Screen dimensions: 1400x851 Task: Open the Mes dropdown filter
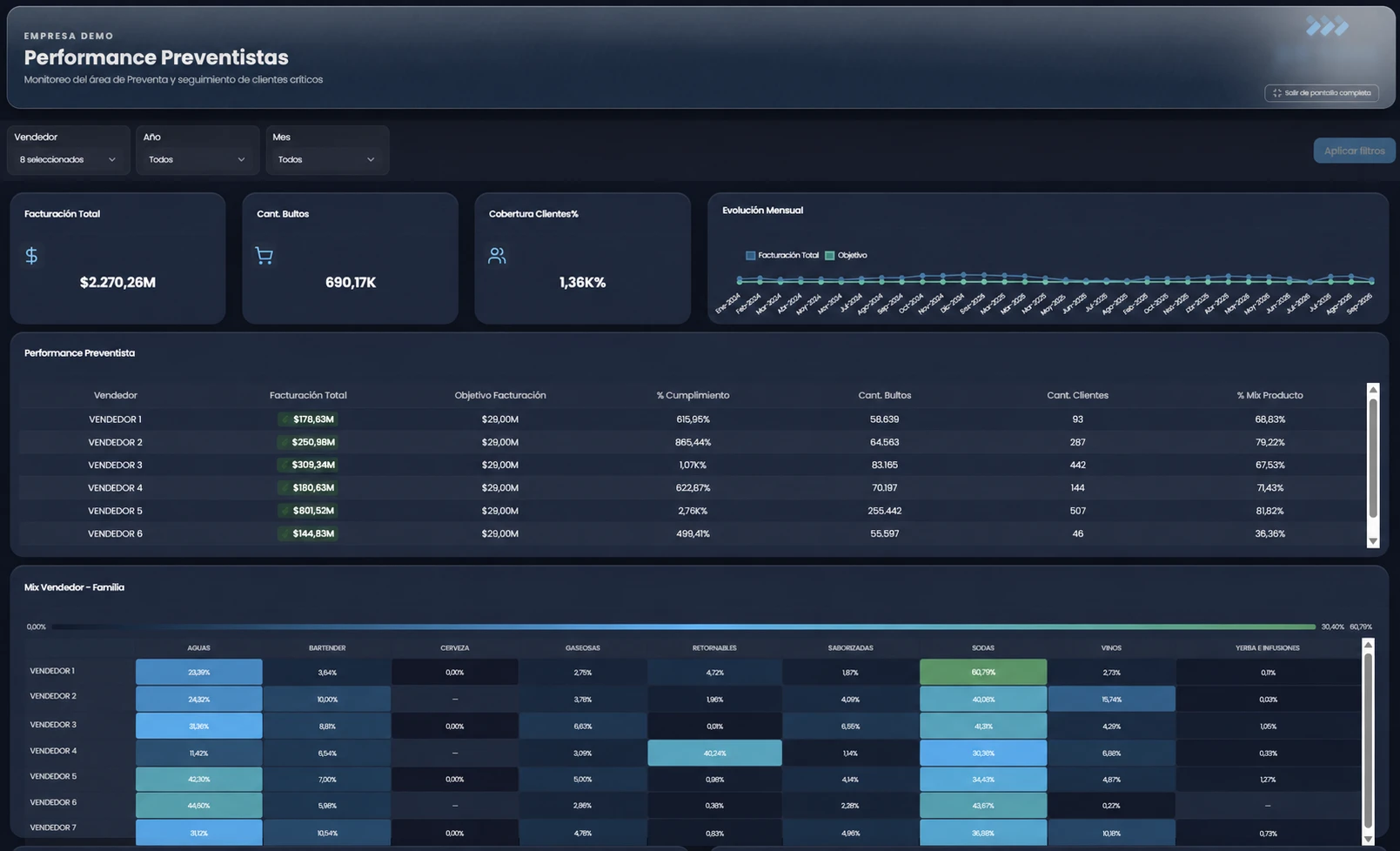coord(326,159)
